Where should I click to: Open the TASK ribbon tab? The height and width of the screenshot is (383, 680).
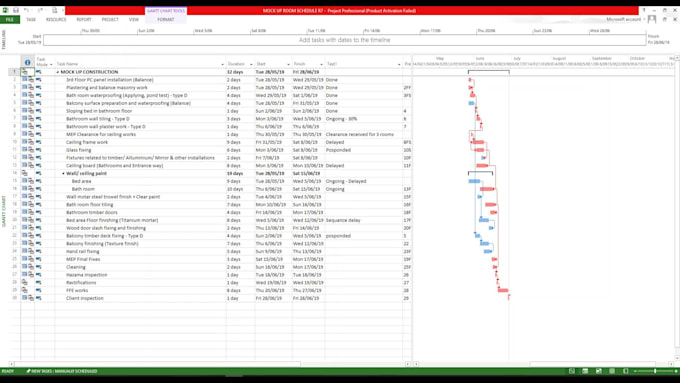pyautogui.click(x=31, y=20)
